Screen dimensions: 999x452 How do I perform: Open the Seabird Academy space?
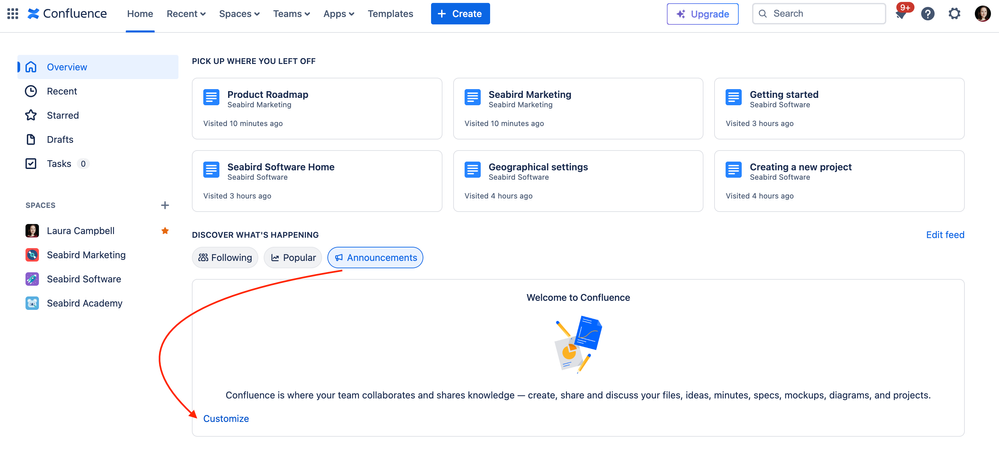tap(98, 303)
